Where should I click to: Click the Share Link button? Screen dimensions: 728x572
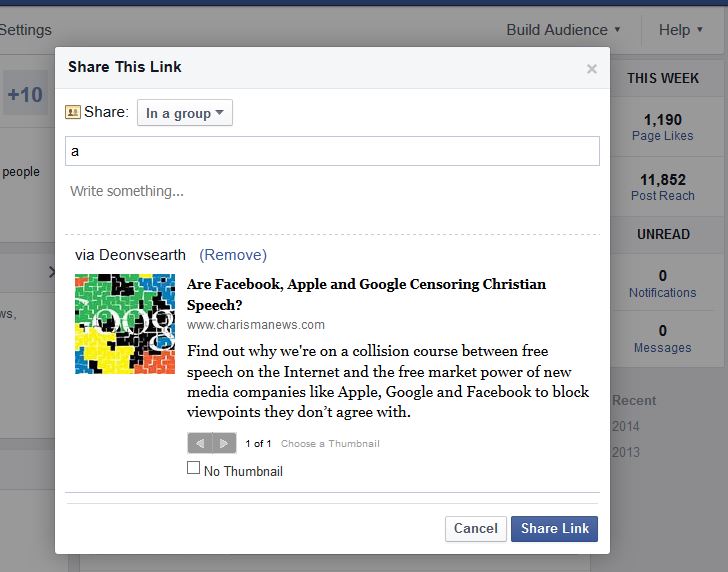tap(554, 529)
